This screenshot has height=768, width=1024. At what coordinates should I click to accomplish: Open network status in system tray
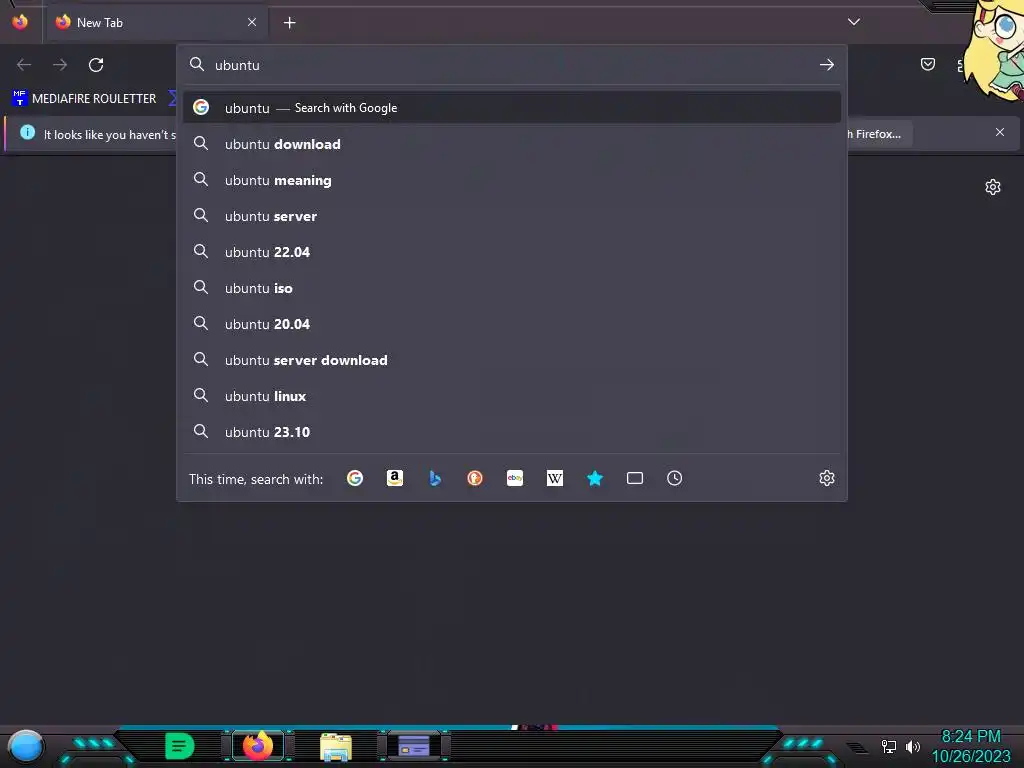(889, 746)
